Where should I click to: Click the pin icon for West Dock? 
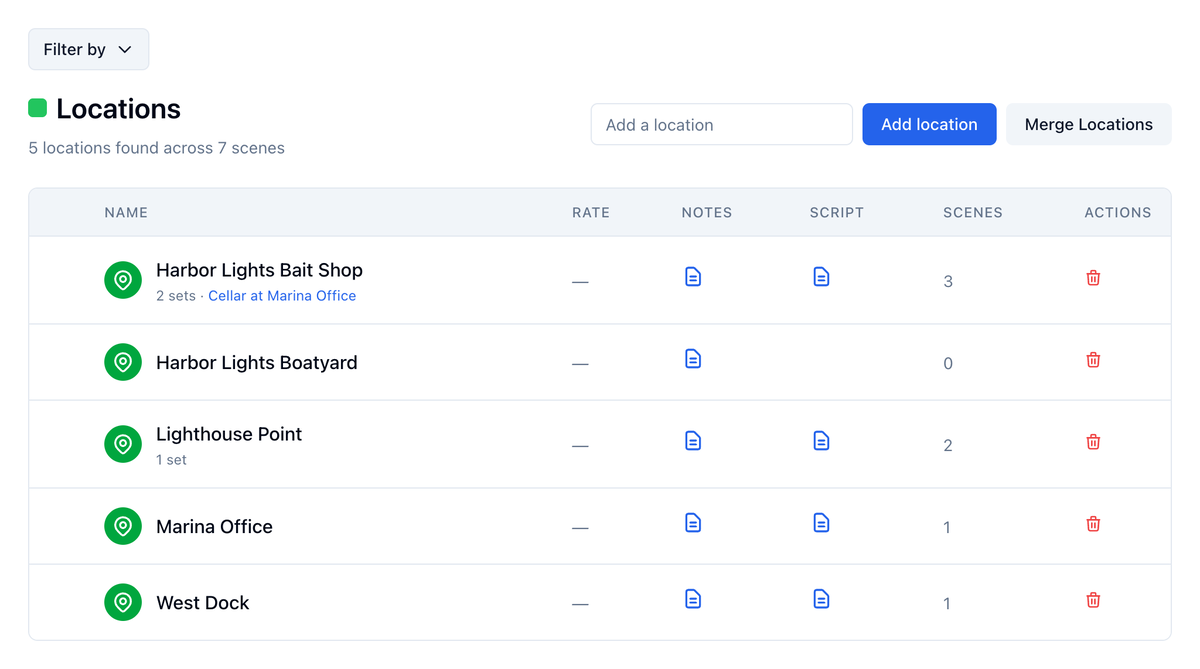(123, 602)
